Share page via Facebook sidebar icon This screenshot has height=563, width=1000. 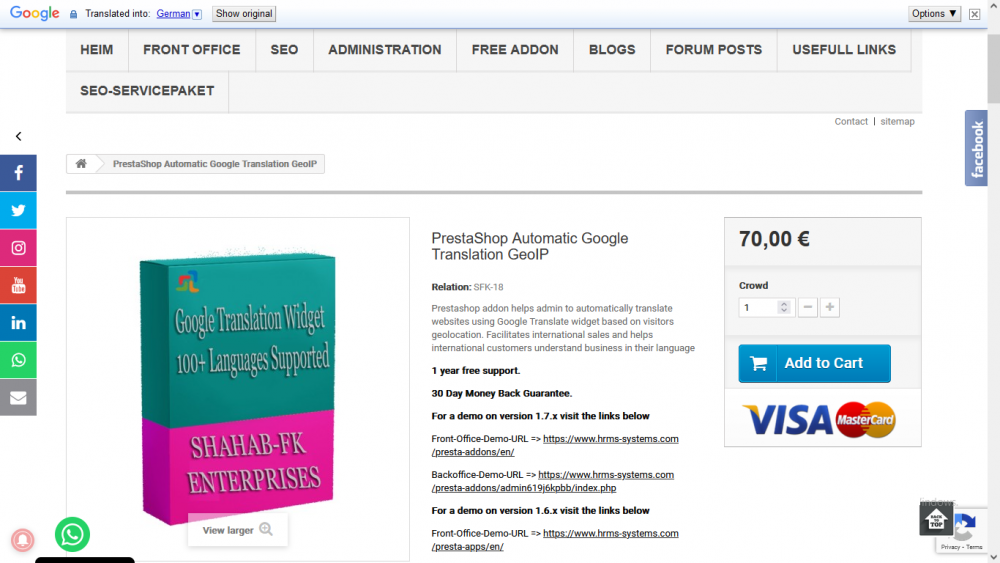[18, 173]
